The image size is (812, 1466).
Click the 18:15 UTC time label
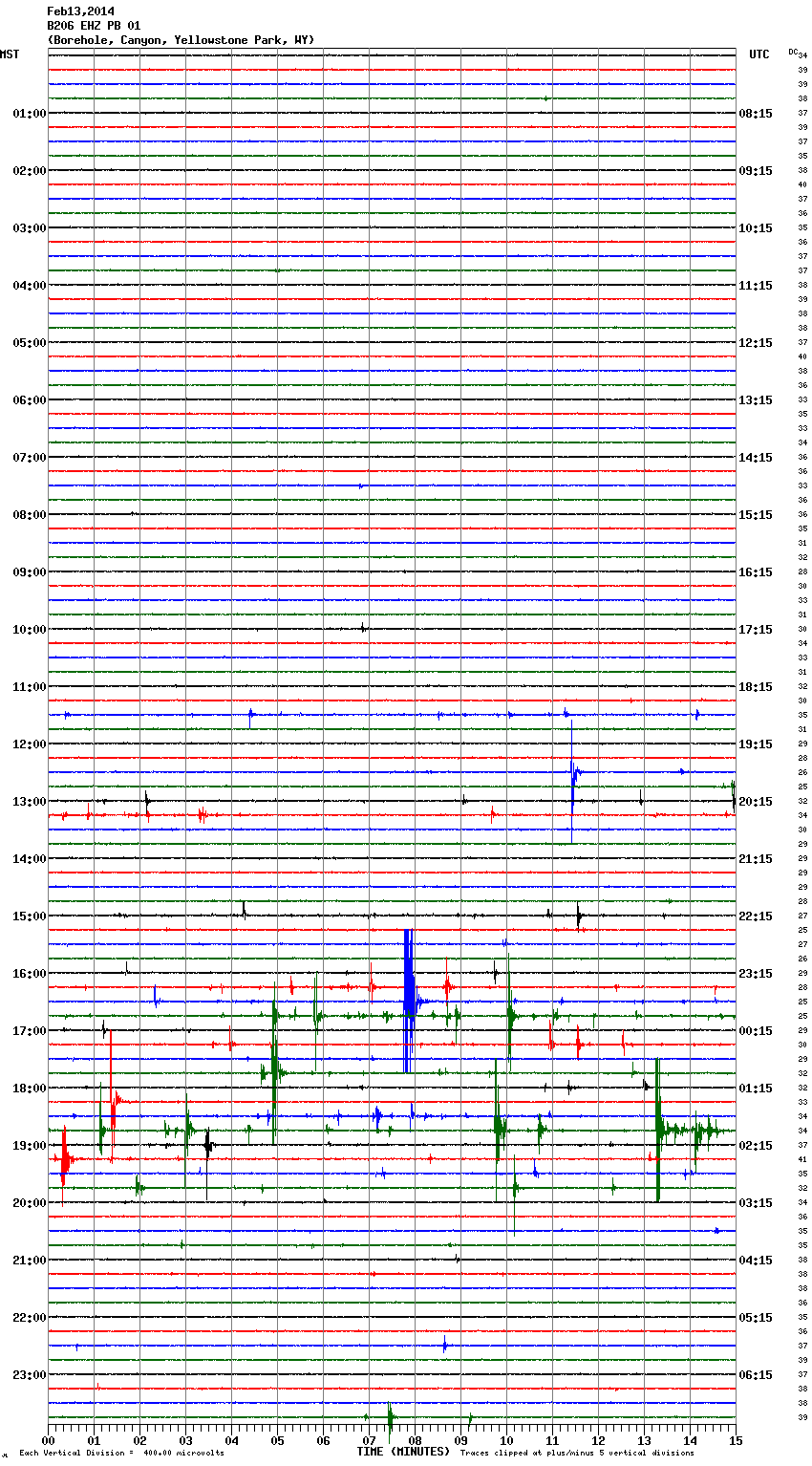(x=756, y=687)
